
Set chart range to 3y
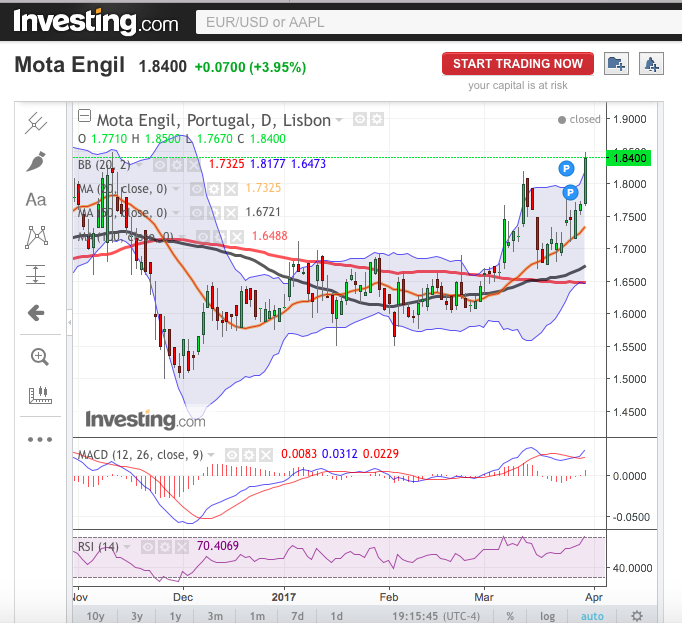tap(137, 616)
